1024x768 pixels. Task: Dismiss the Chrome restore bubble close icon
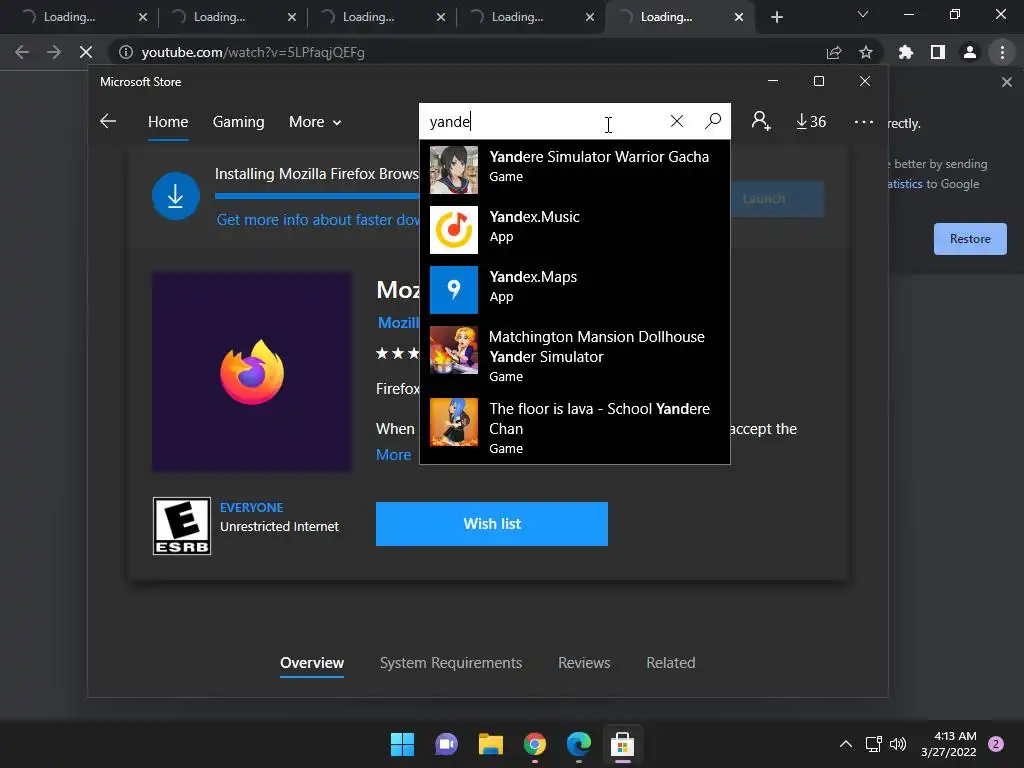pyautogui.click(x=1006, y=82)
